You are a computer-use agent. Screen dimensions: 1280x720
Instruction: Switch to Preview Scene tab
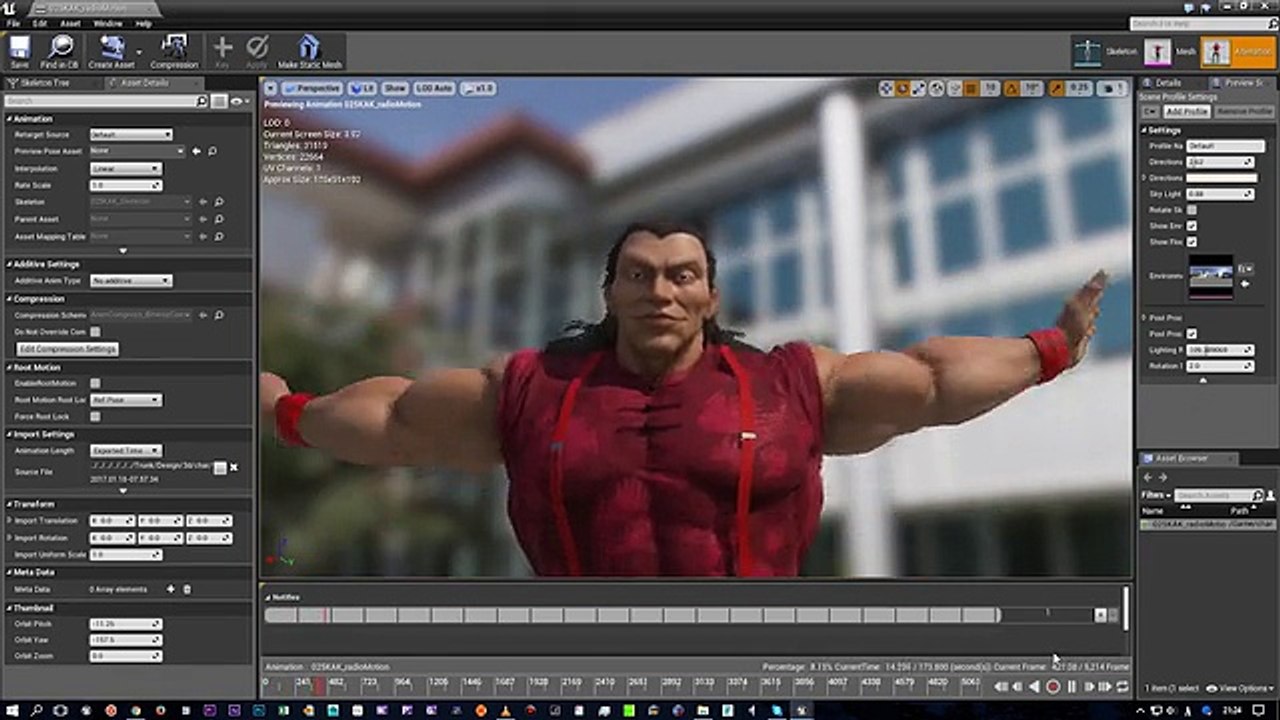1243,83
